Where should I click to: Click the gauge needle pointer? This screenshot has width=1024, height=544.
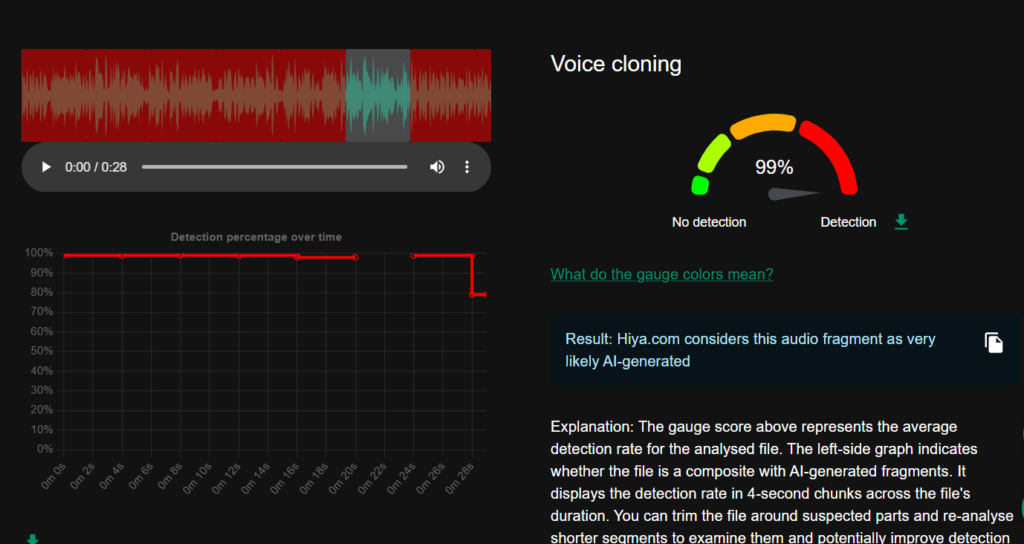[x=793, y=194]
